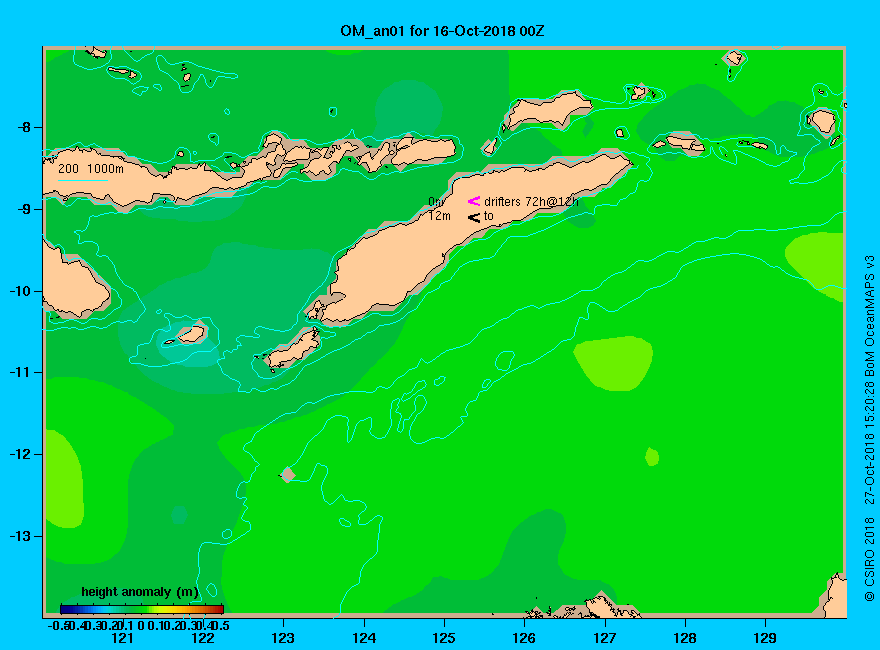
Task: Click the black arrow symbol beside 'to'
Action: pos(474,217)
